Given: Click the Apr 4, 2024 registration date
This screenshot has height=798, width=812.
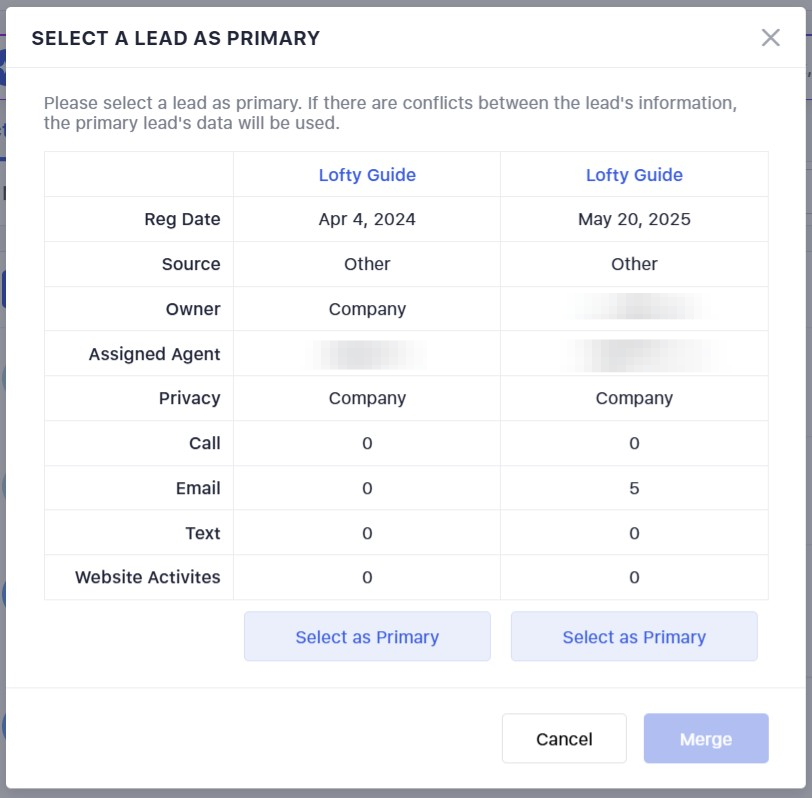Looking at the screenshot, I should (367, 220).
